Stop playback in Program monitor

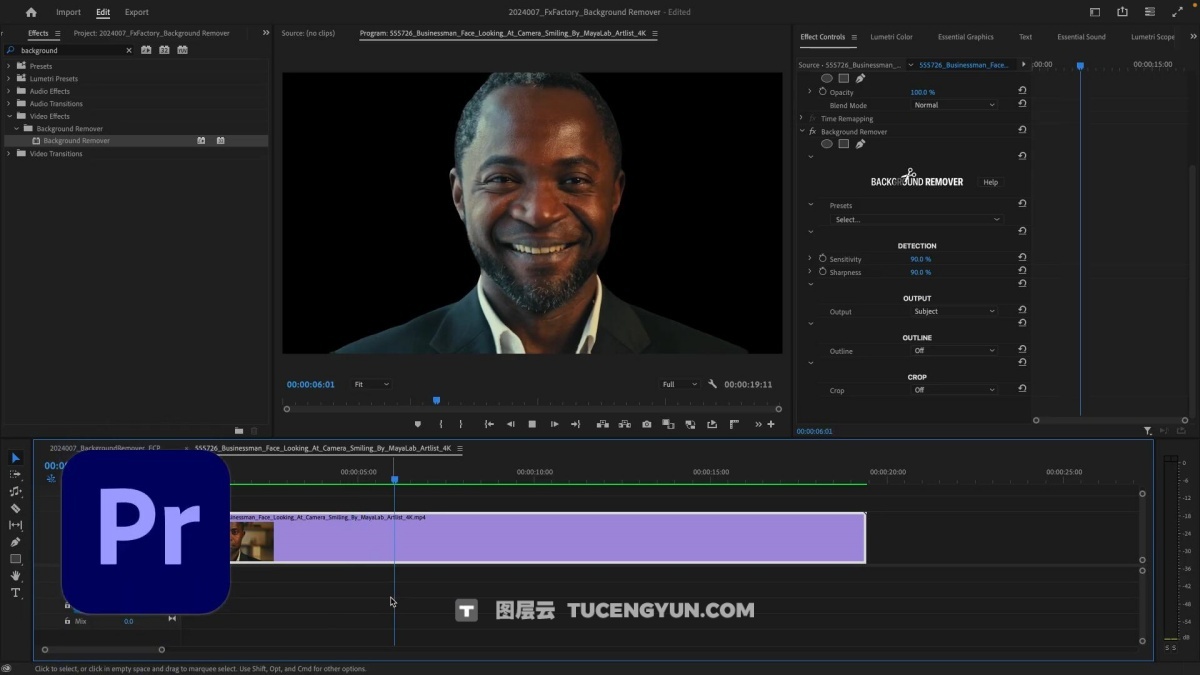[532, 424]
